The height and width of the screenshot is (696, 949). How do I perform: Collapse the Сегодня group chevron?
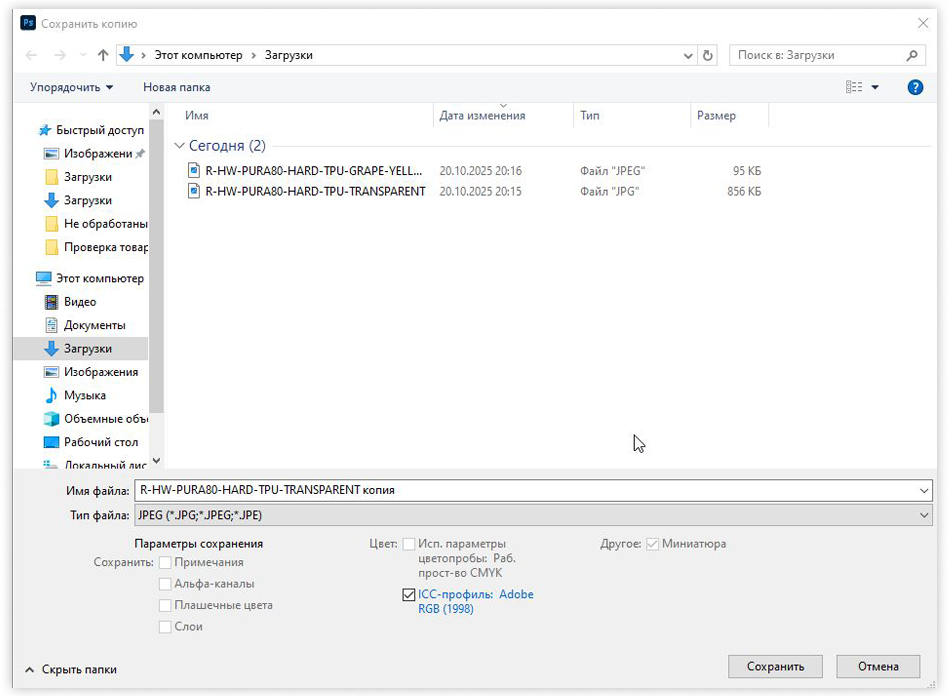point(180,146)
